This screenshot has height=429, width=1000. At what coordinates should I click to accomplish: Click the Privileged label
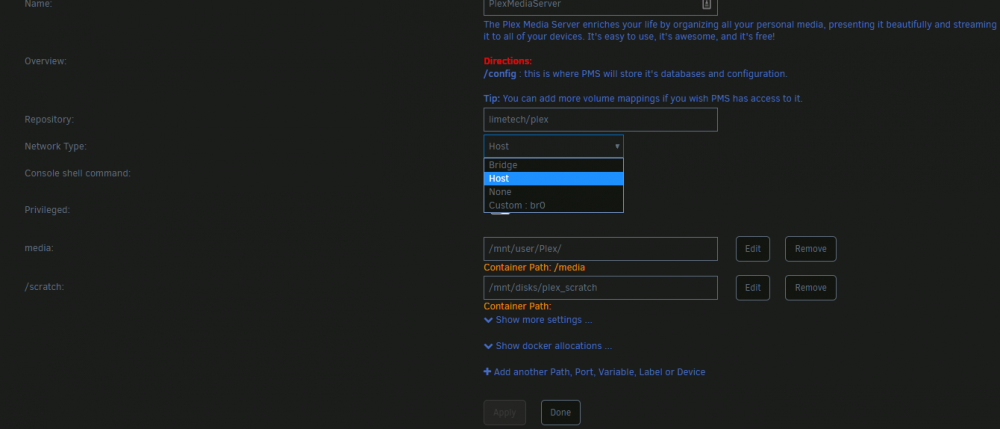(47, 209)
